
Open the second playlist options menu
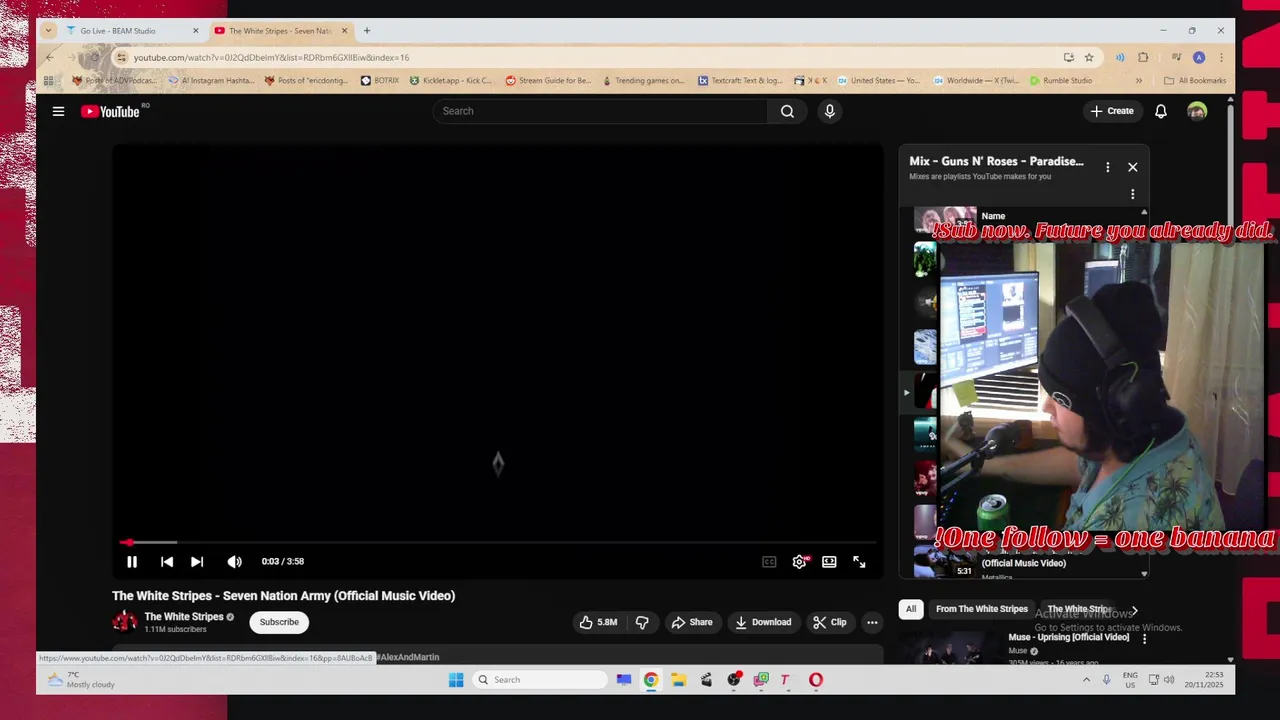tap(1132, 194)
